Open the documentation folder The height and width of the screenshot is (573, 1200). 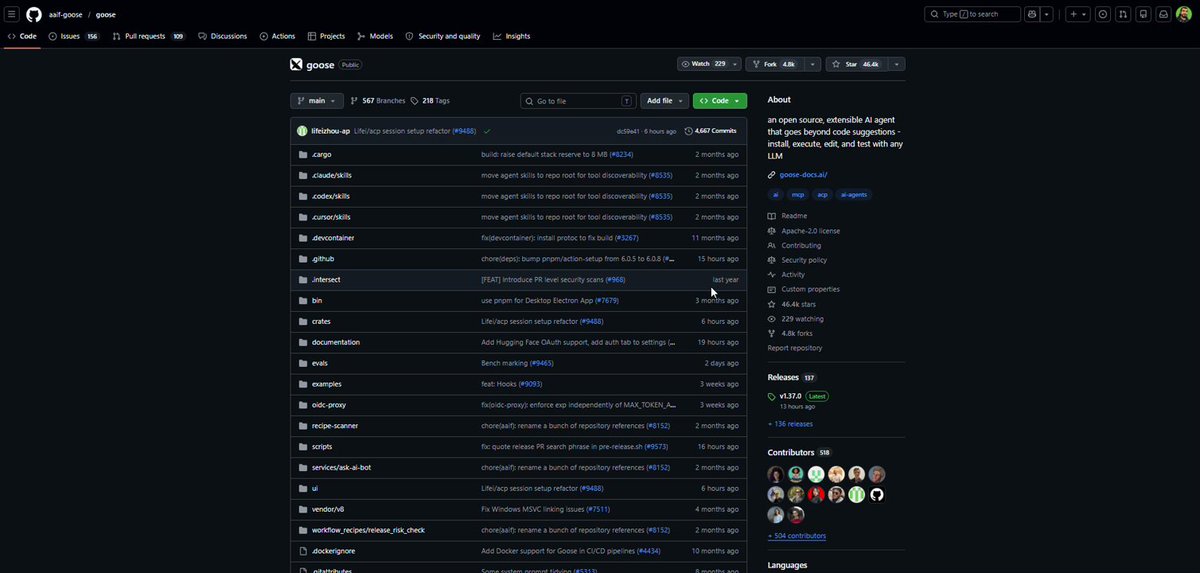coord(335,342)
